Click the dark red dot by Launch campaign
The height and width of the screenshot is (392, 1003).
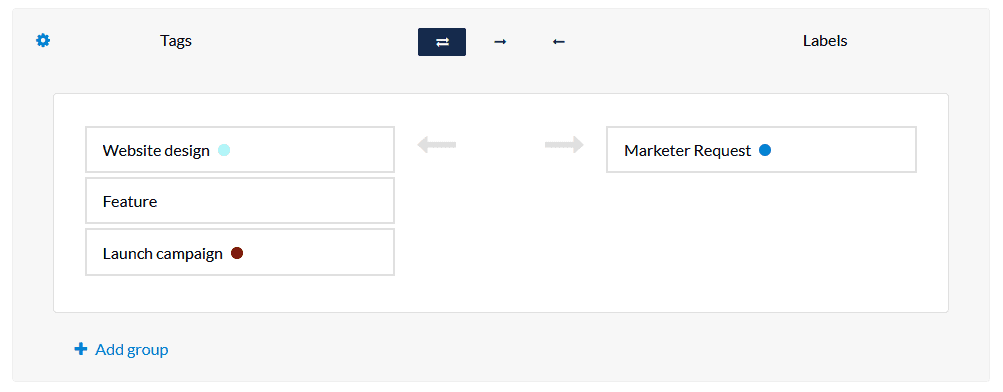(237, 253)
